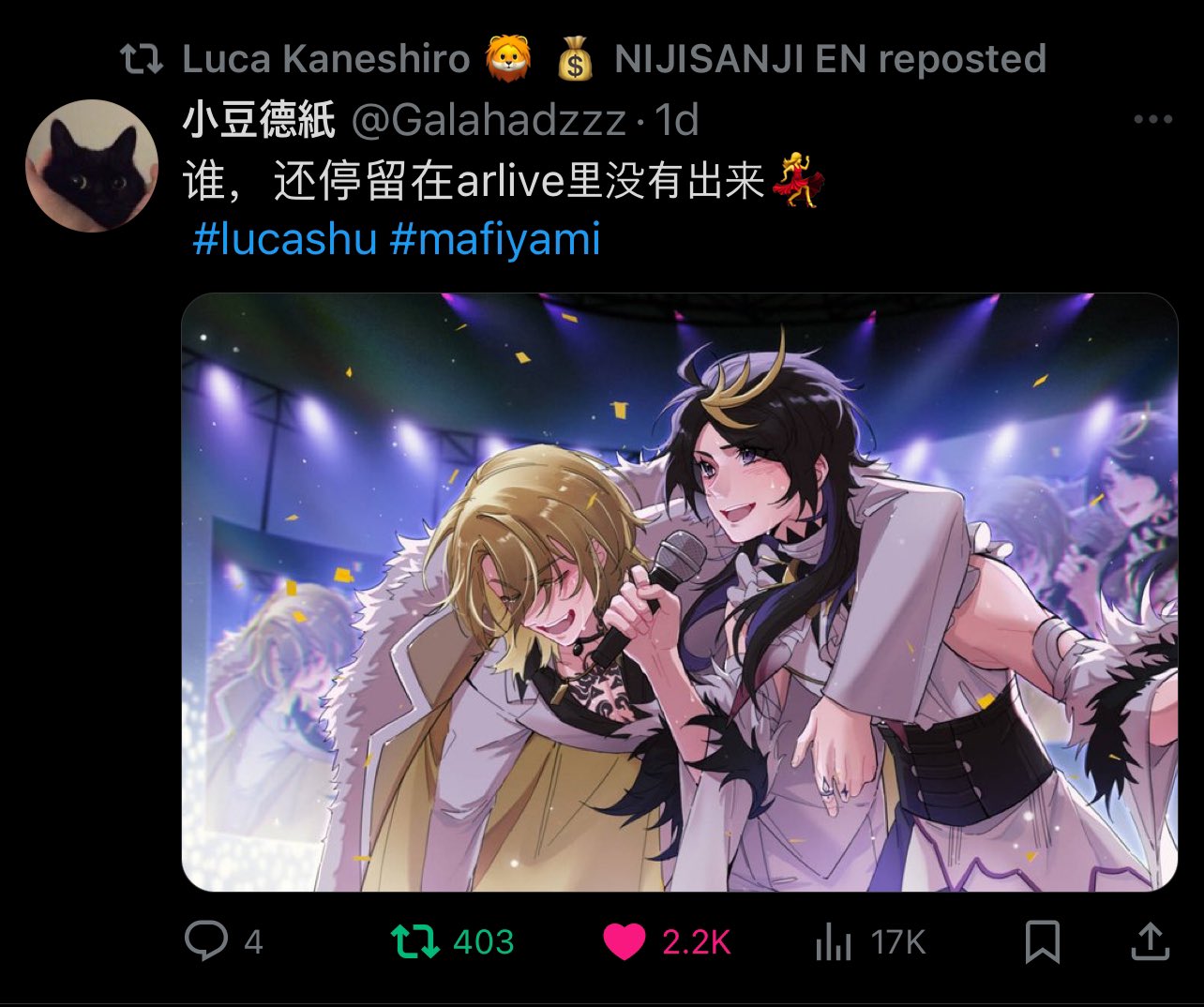1204x1007 pixels.
Task: View post analytics bar chart icon
Action: 833,941
